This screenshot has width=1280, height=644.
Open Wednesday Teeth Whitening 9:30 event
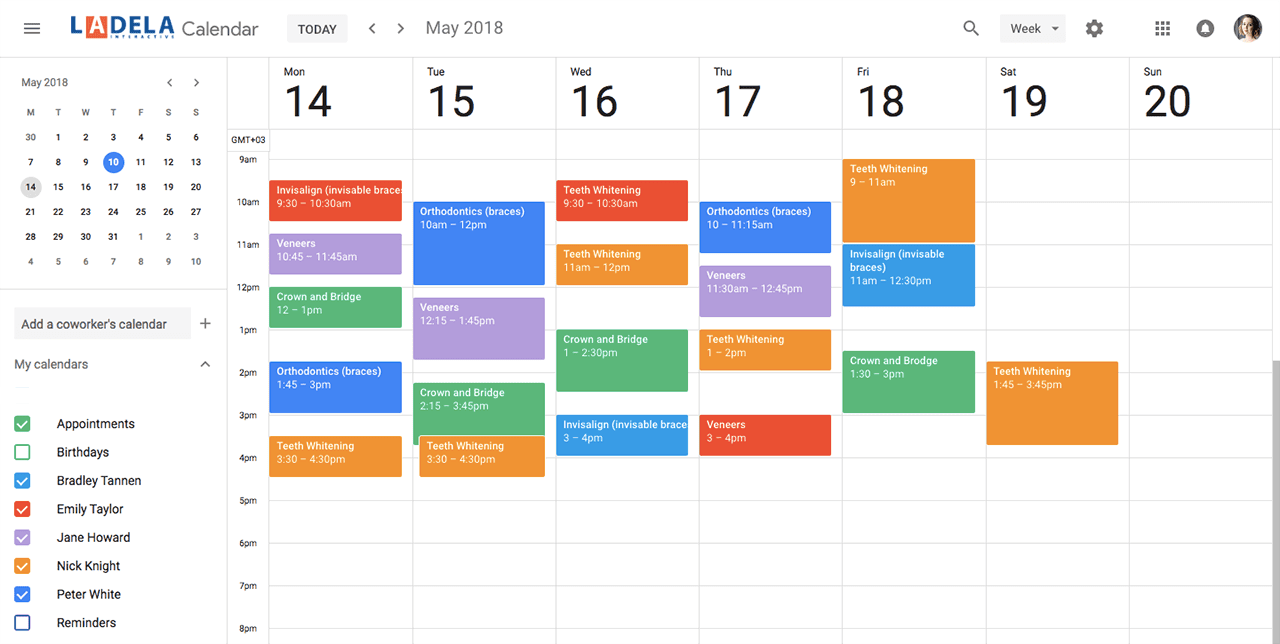(622, 200)
